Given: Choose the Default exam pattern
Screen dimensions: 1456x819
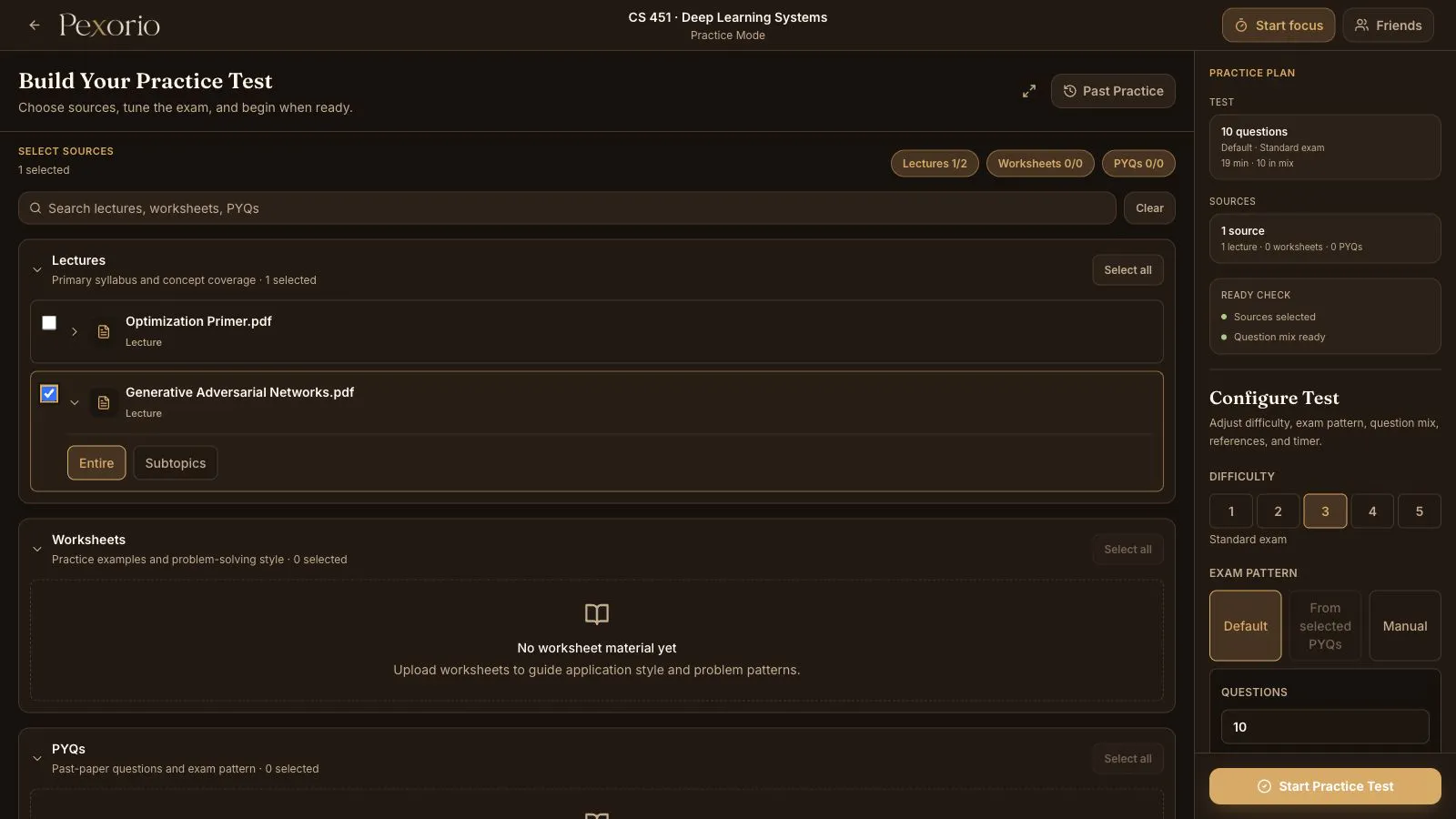Looking at the screenshot, I should pyautogui.click(x=1245, y=626).
